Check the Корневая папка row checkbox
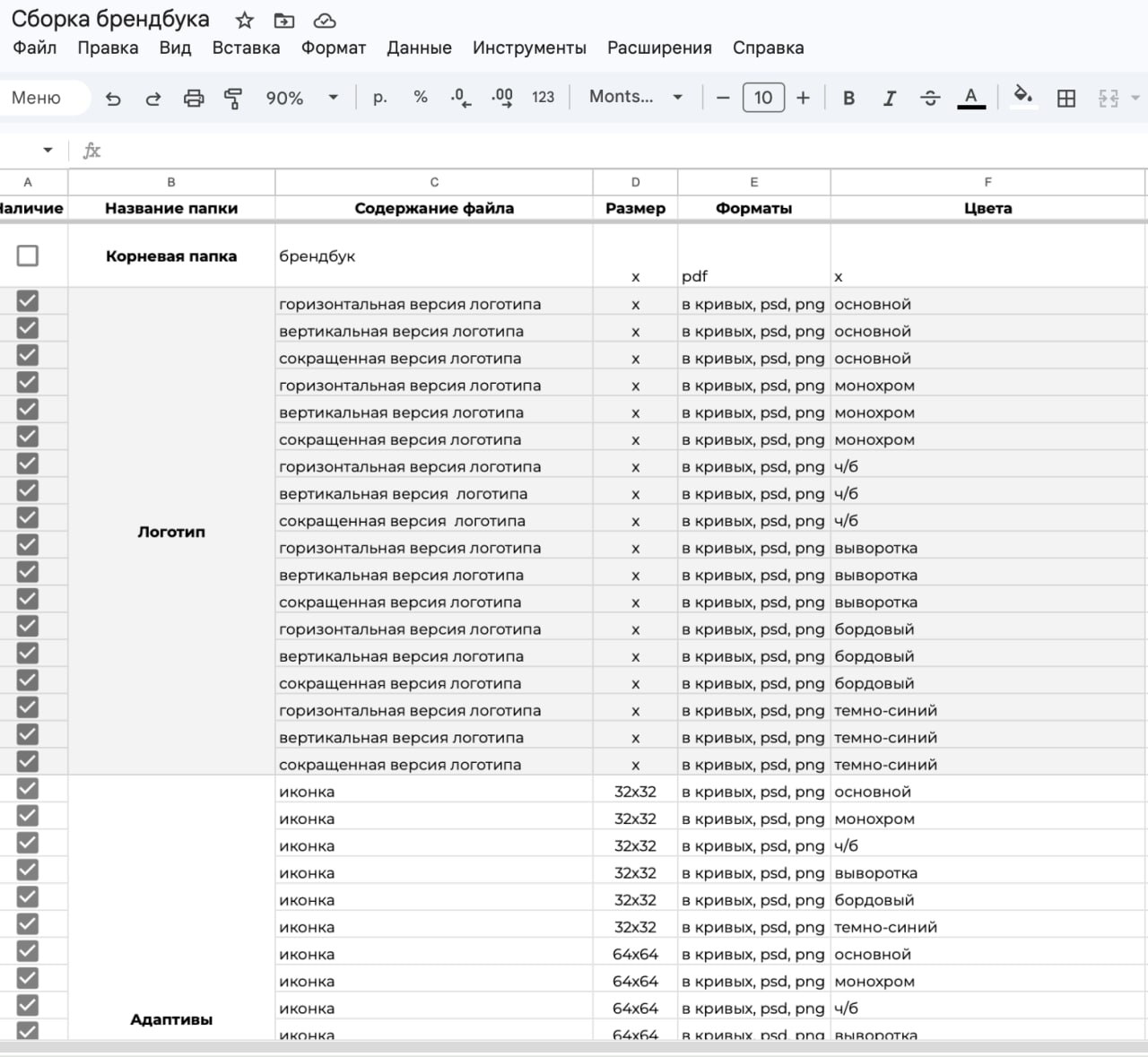This screenshot has width=1148, height=1057. click(28, 256)
